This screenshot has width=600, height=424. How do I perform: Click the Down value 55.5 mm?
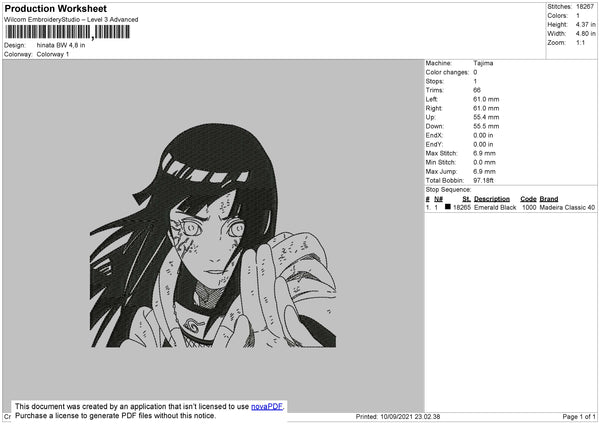(486, 126)
